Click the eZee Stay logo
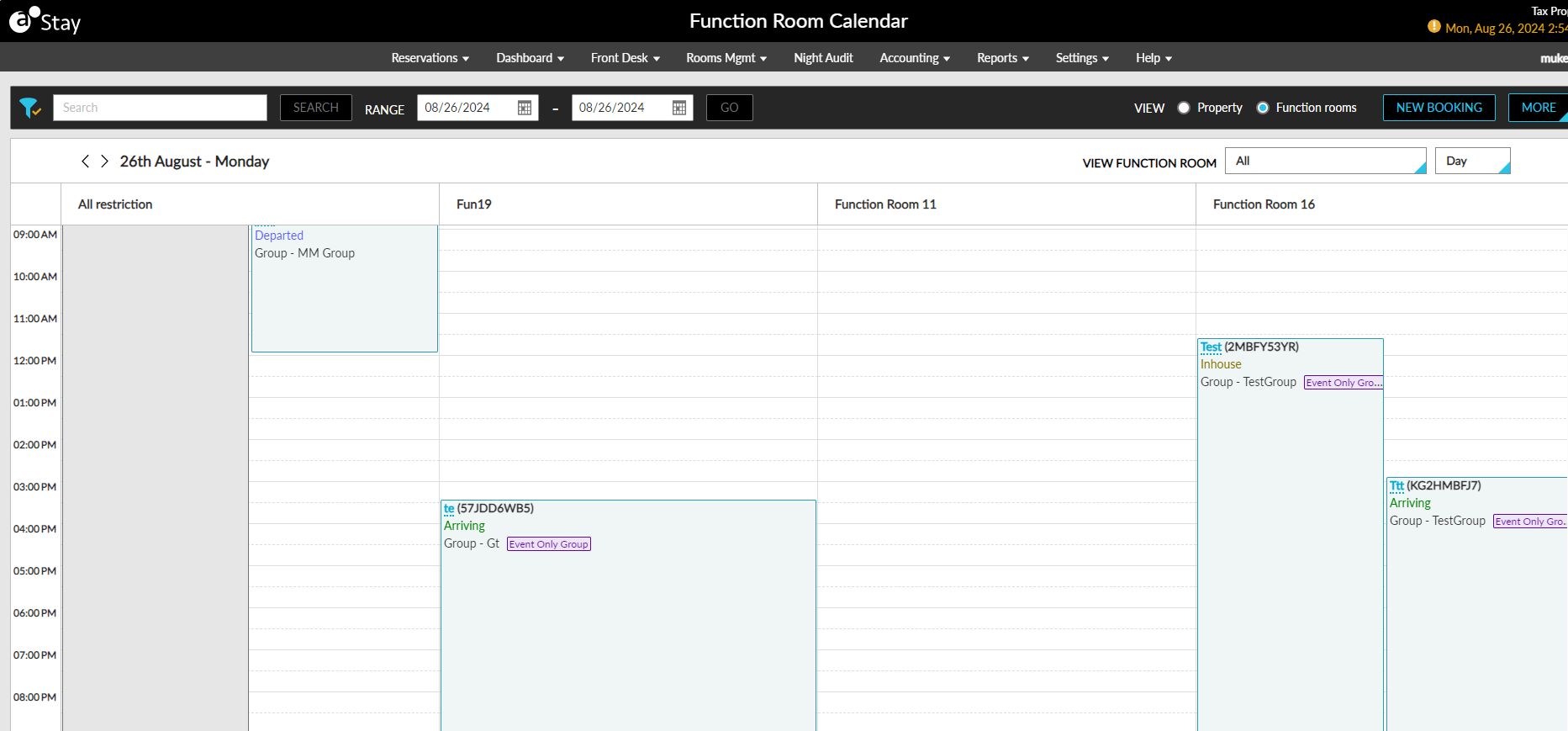This screenshot has width=1568, height=731. (x=45, y=21)
